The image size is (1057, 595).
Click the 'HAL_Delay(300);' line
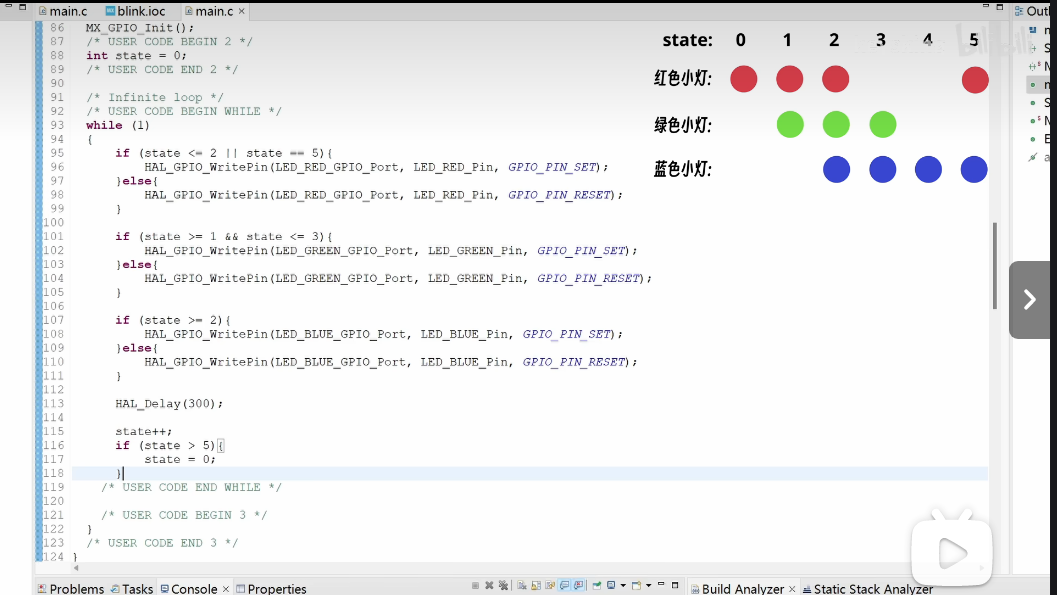[x=169, y=404]
